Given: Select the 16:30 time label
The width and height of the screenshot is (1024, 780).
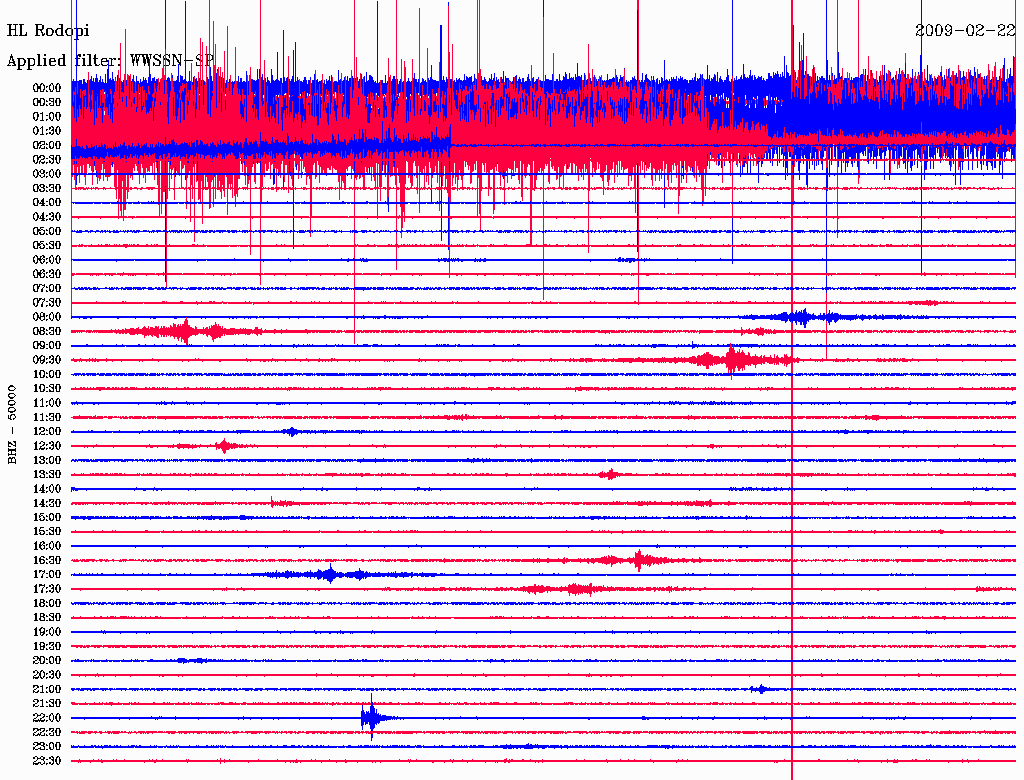Looking at the screenshot, I should tap(47, 561).
